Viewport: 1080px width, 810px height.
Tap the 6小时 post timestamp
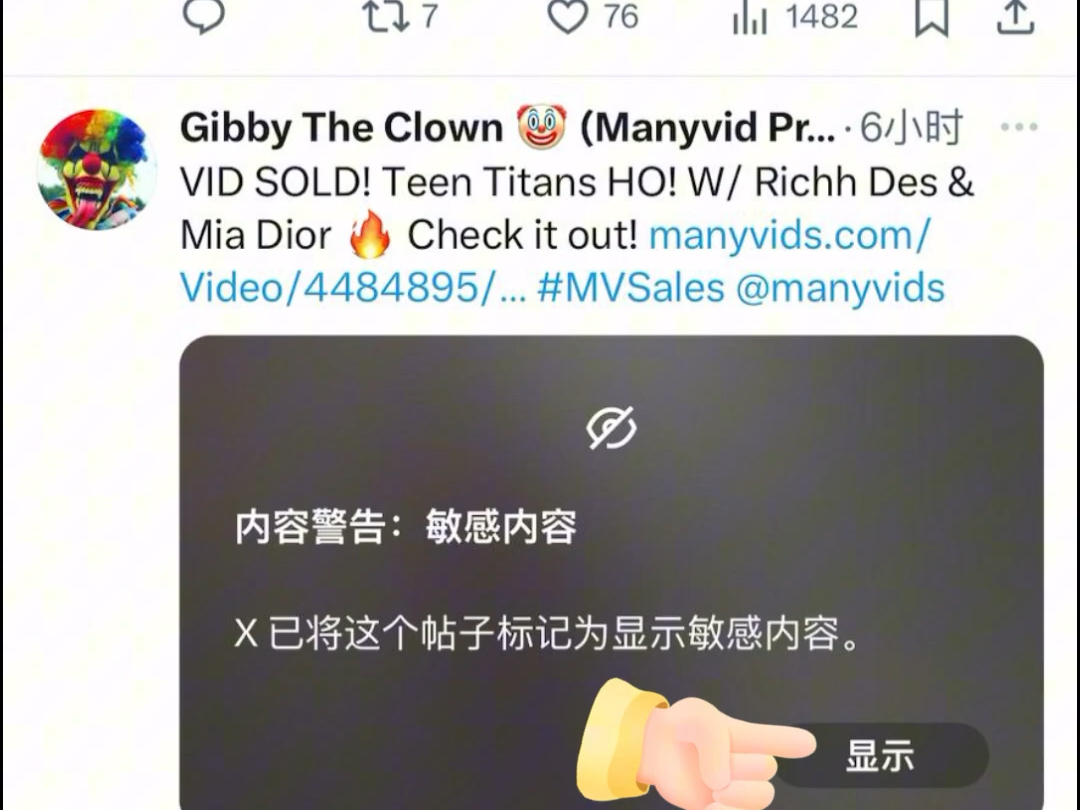911,127
